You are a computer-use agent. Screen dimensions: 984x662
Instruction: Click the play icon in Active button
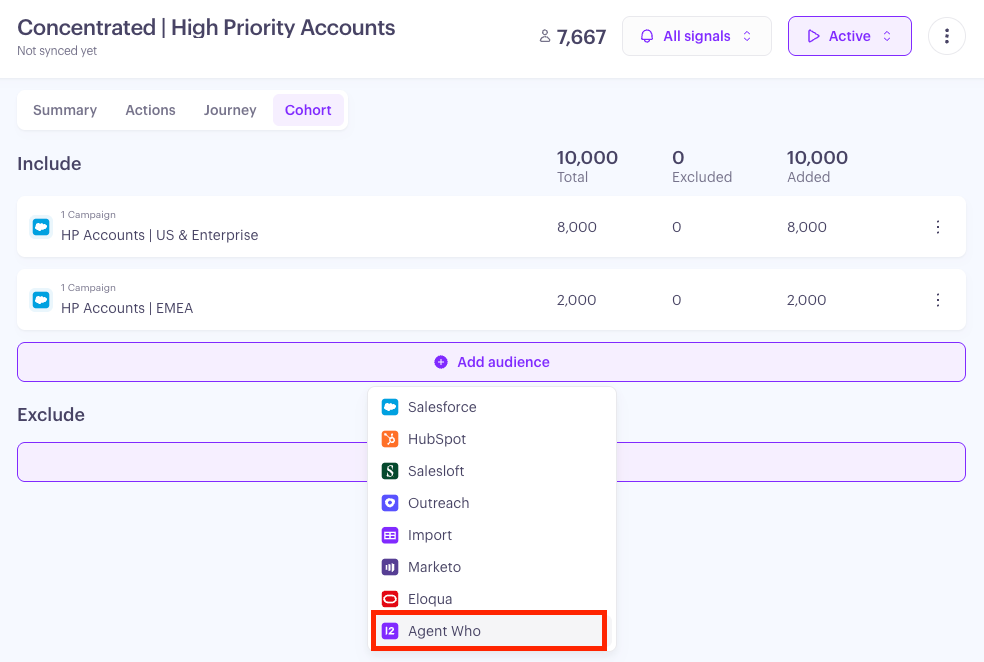click(813, 36)
